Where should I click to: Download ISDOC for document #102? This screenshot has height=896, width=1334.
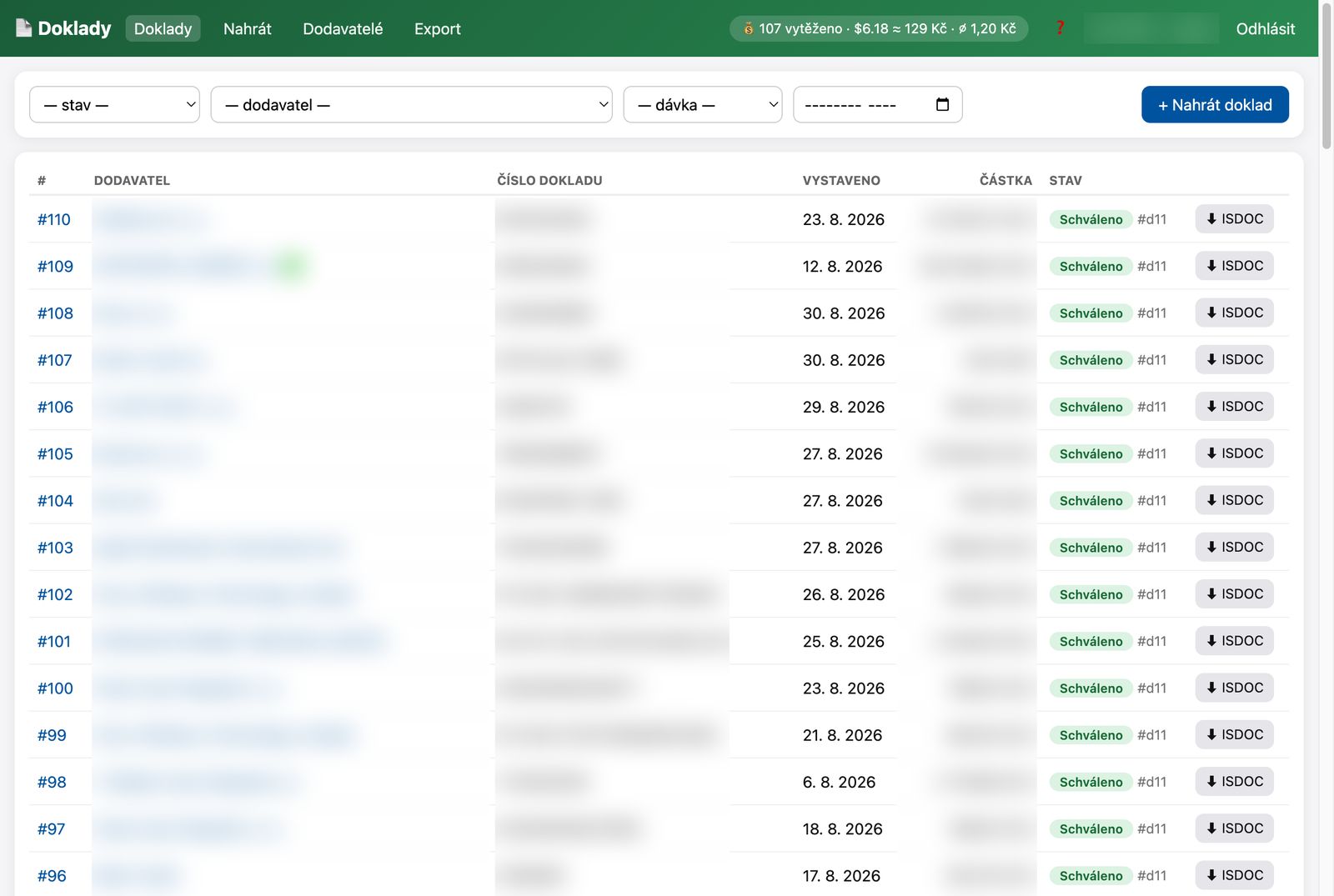pyautogui.click(x=1234, y=594)
